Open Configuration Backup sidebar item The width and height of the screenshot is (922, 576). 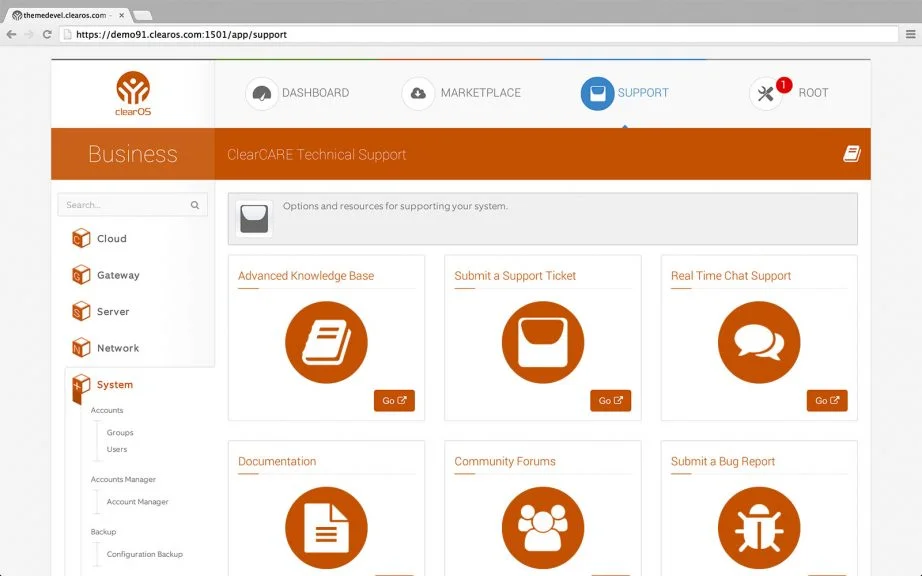pos(145,554)
